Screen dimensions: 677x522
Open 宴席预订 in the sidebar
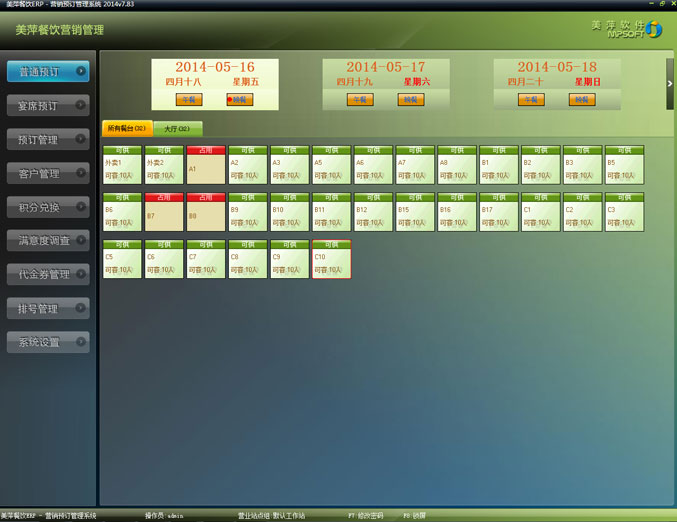(47, 106)
